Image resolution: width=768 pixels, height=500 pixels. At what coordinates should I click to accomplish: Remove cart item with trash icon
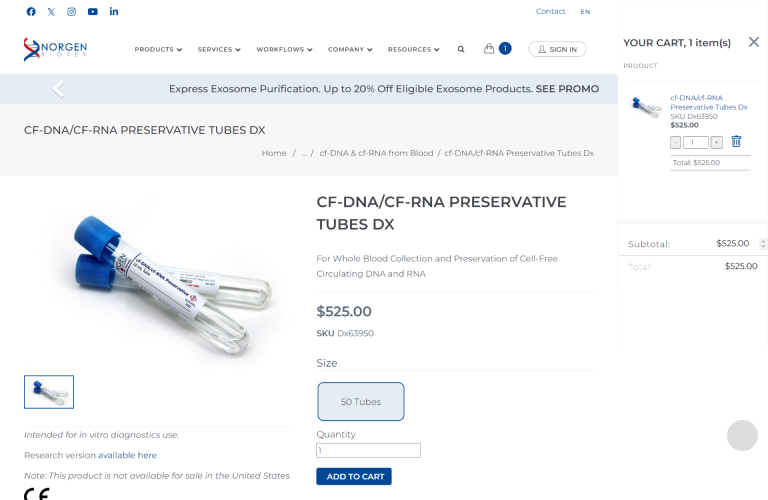[736, 142]
